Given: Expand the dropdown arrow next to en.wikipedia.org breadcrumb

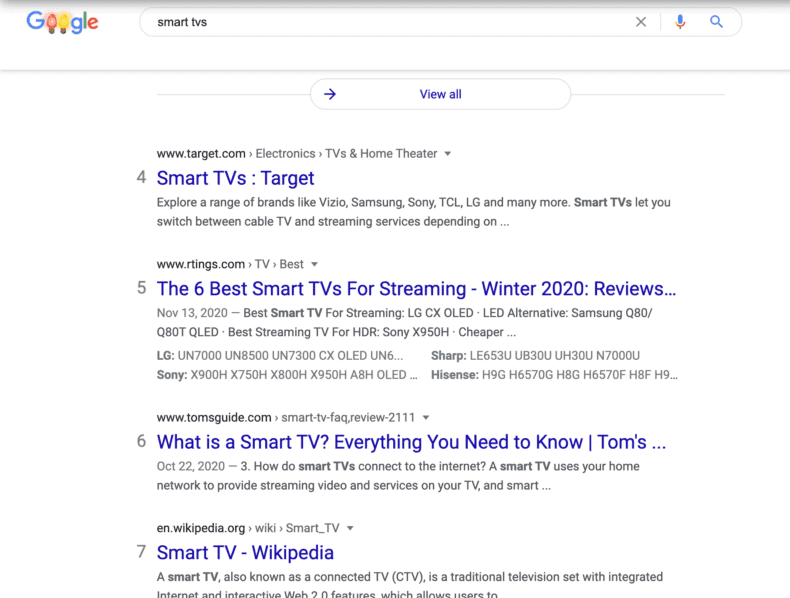Looking at the screenshot, I should [x=350, y=528].
